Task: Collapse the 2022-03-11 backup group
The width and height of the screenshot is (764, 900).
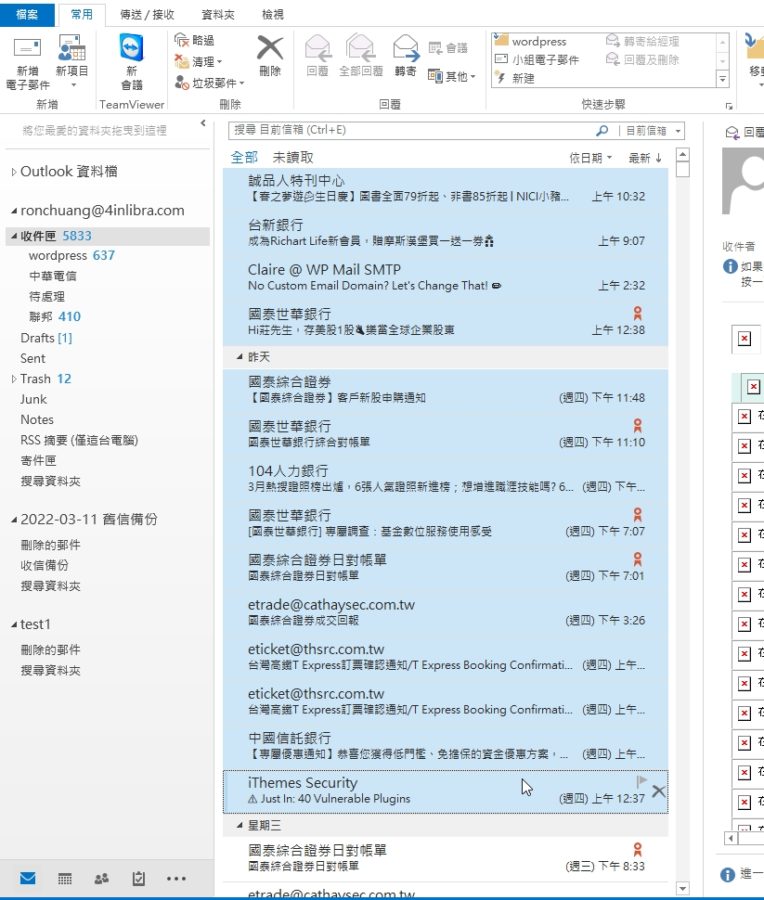Action: 14,520
